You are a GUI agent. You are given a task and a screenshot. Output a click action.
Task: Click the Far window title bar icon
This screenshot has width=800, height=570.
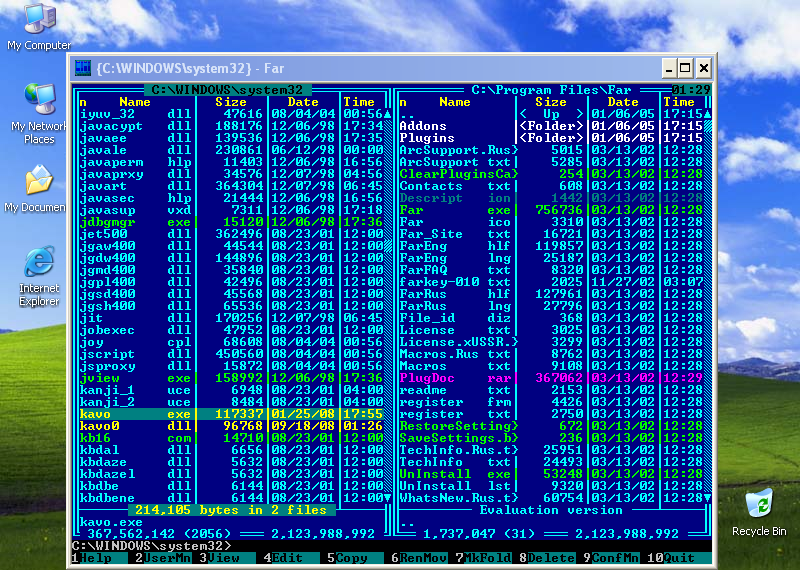pyautogui.click(x=83, y=68)
